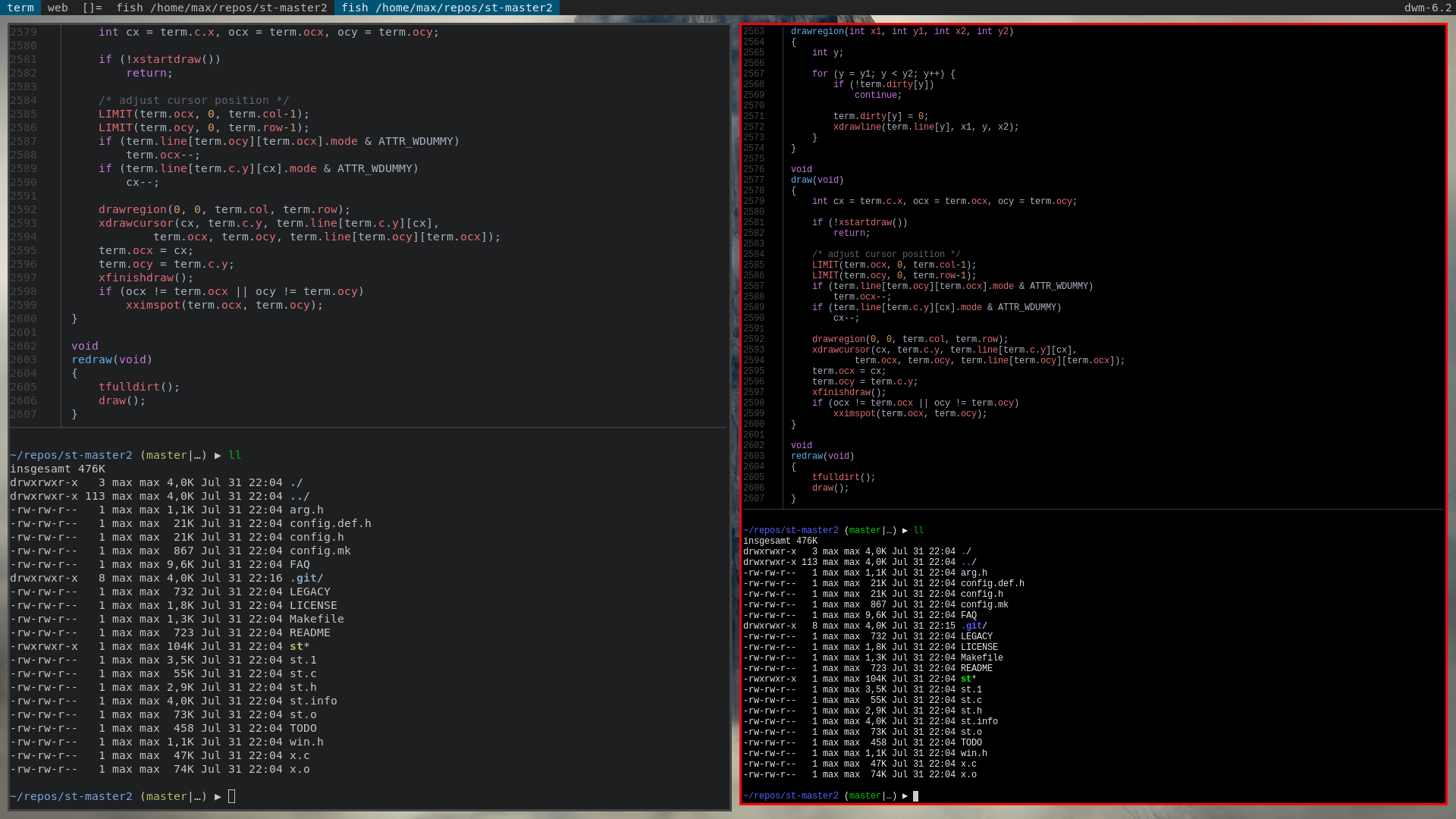Click 'xximspot(term.ocx, term.ocy);' in right terminal
This screenshot has width=1456, height=819.
(910, 413)
